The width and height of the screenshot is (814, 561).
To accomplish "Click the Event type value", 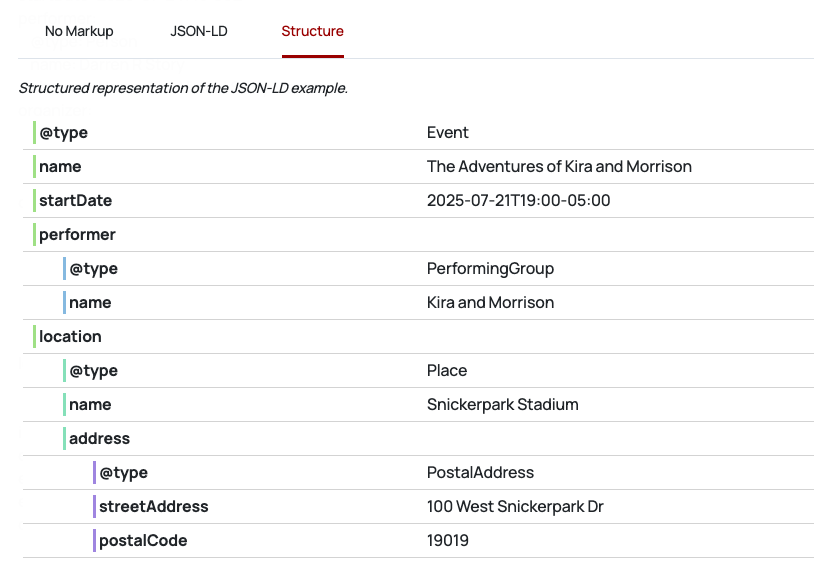I will 447,133.
